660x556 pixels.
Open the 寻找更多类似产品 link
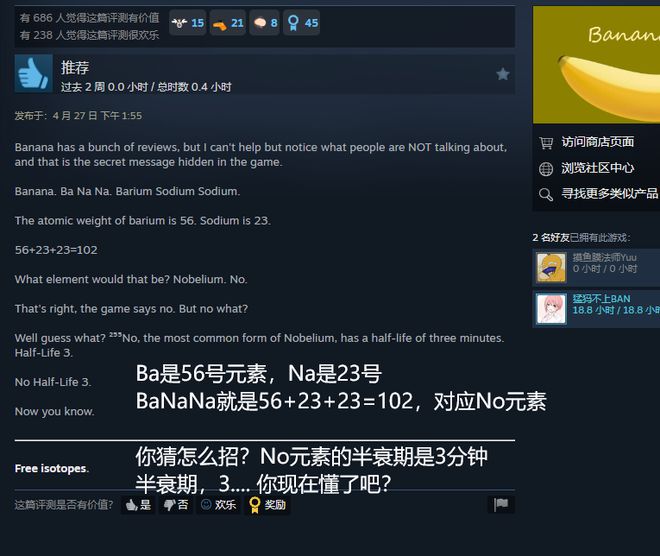(609, 194)
